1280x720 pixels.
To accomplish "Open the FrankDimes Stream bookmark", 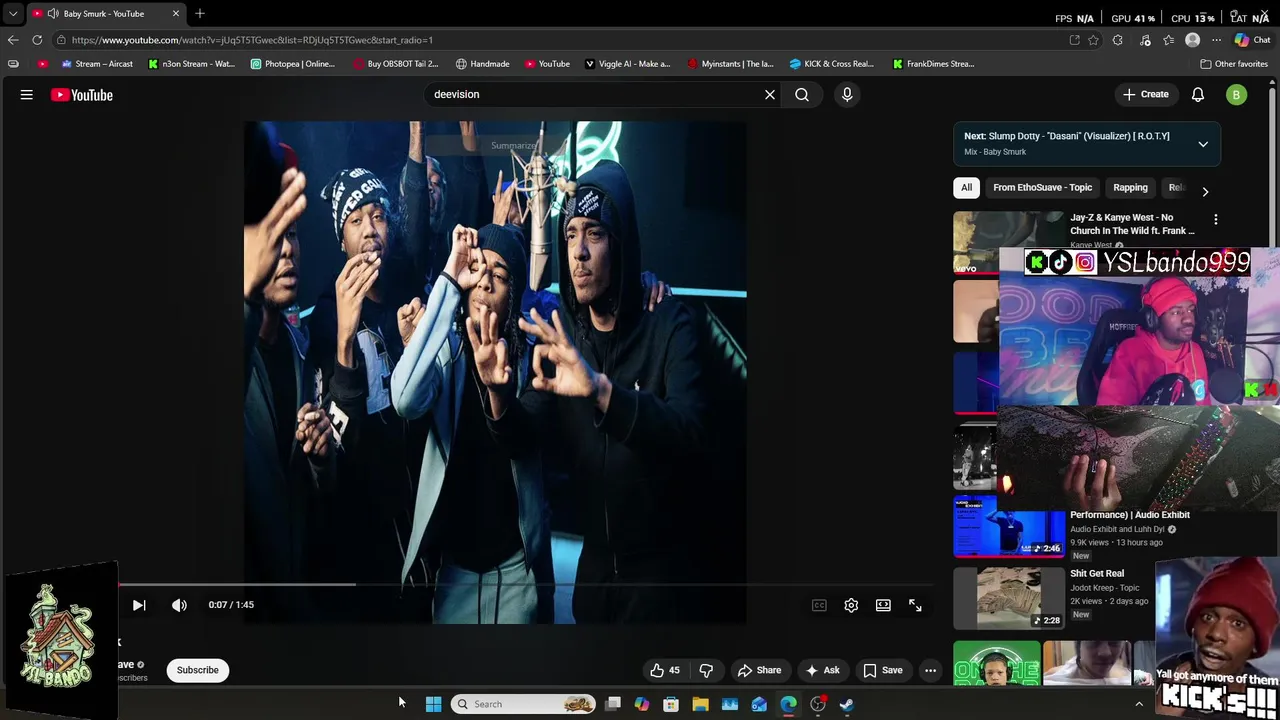I will [x=933, y=64].
